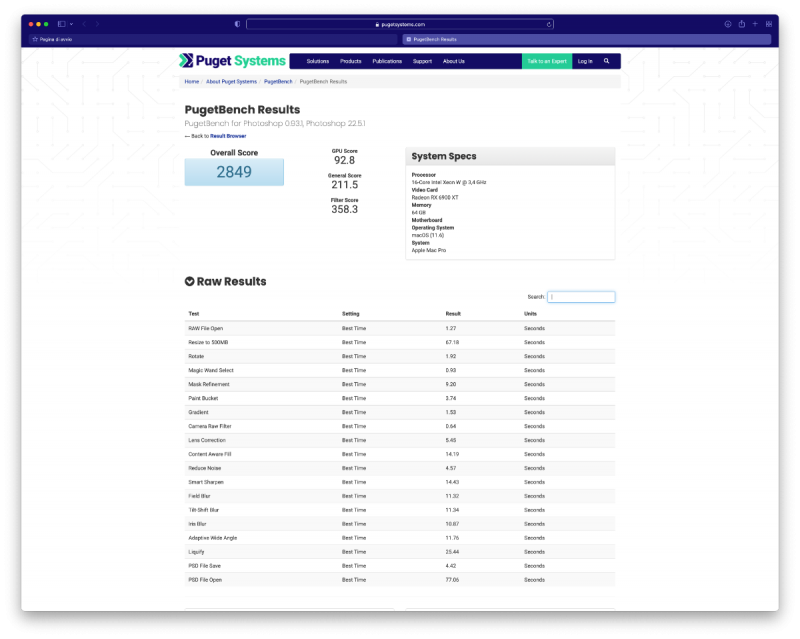
Task: Click the Log In link
Action: (x=585, y=61)
